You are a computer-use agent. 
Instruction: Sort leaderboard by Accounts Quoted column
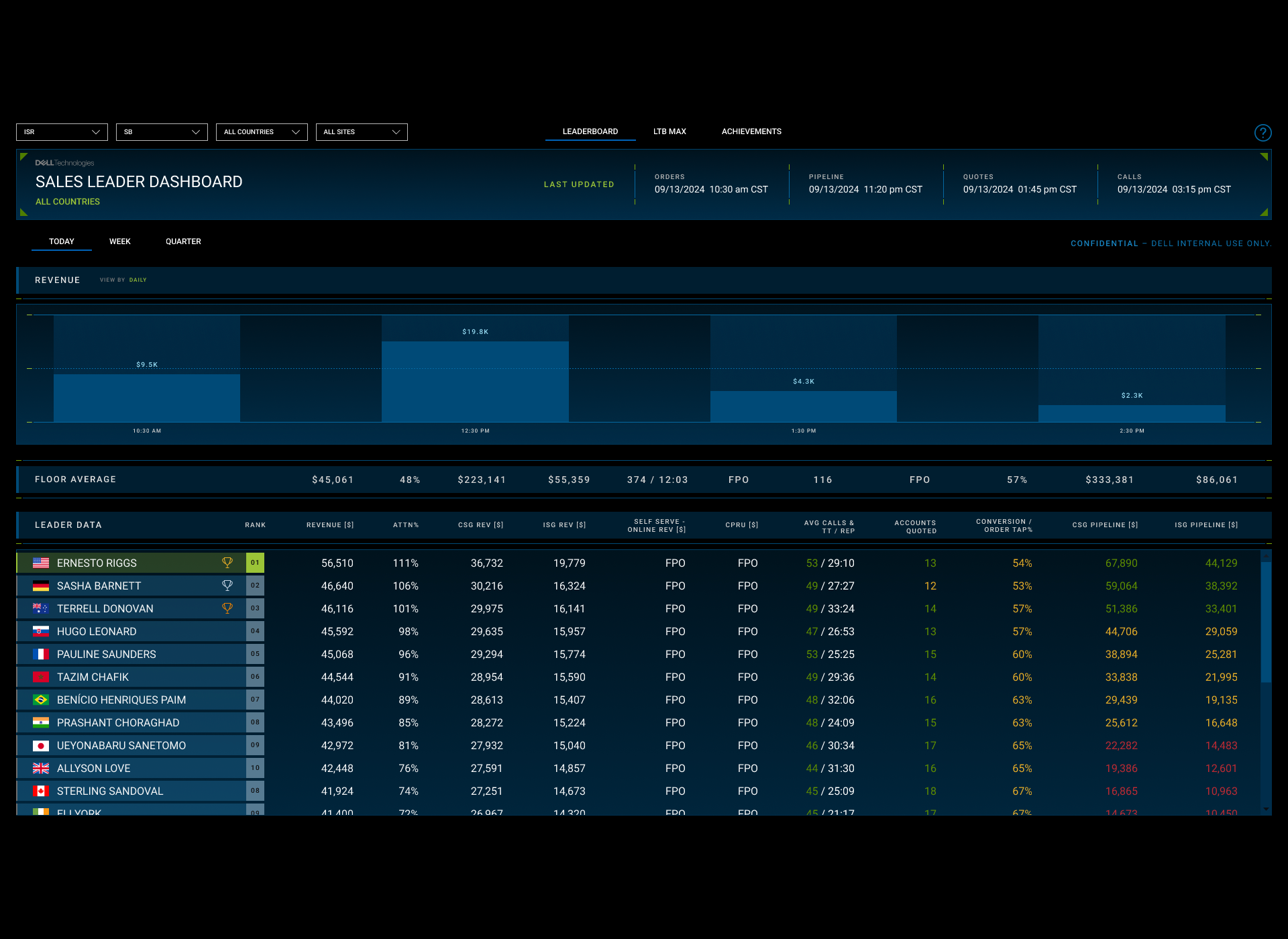click(915, 527)
